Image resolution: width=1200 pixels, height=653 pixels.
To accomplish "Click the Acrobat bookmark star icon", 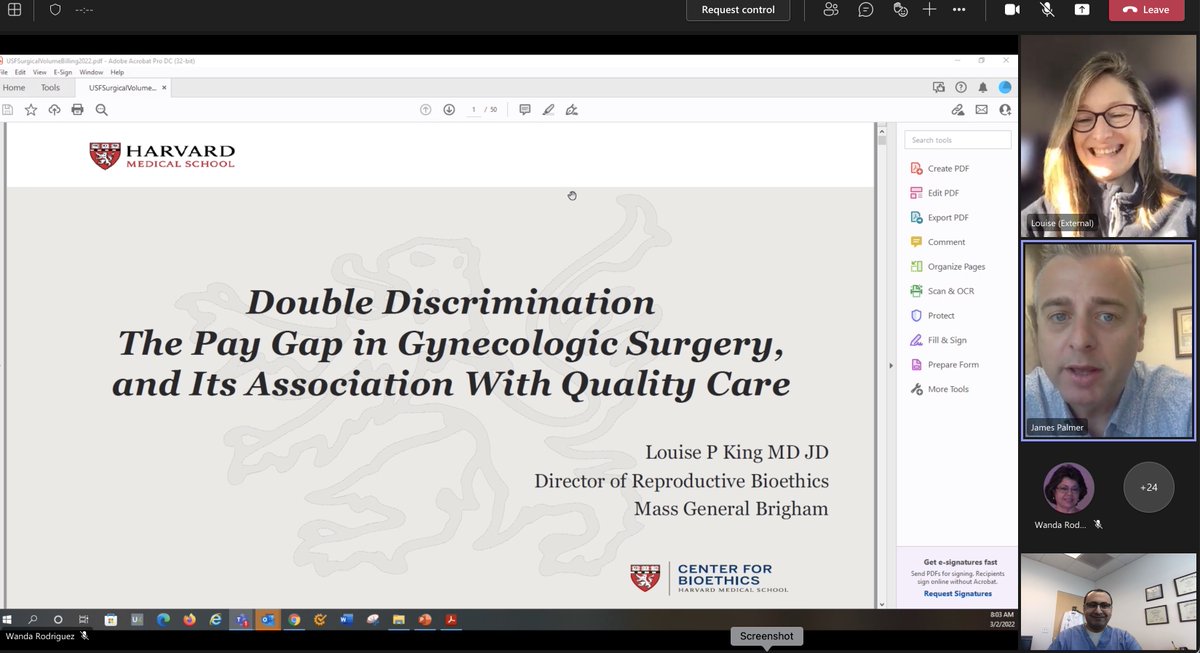I will (31, 110).
